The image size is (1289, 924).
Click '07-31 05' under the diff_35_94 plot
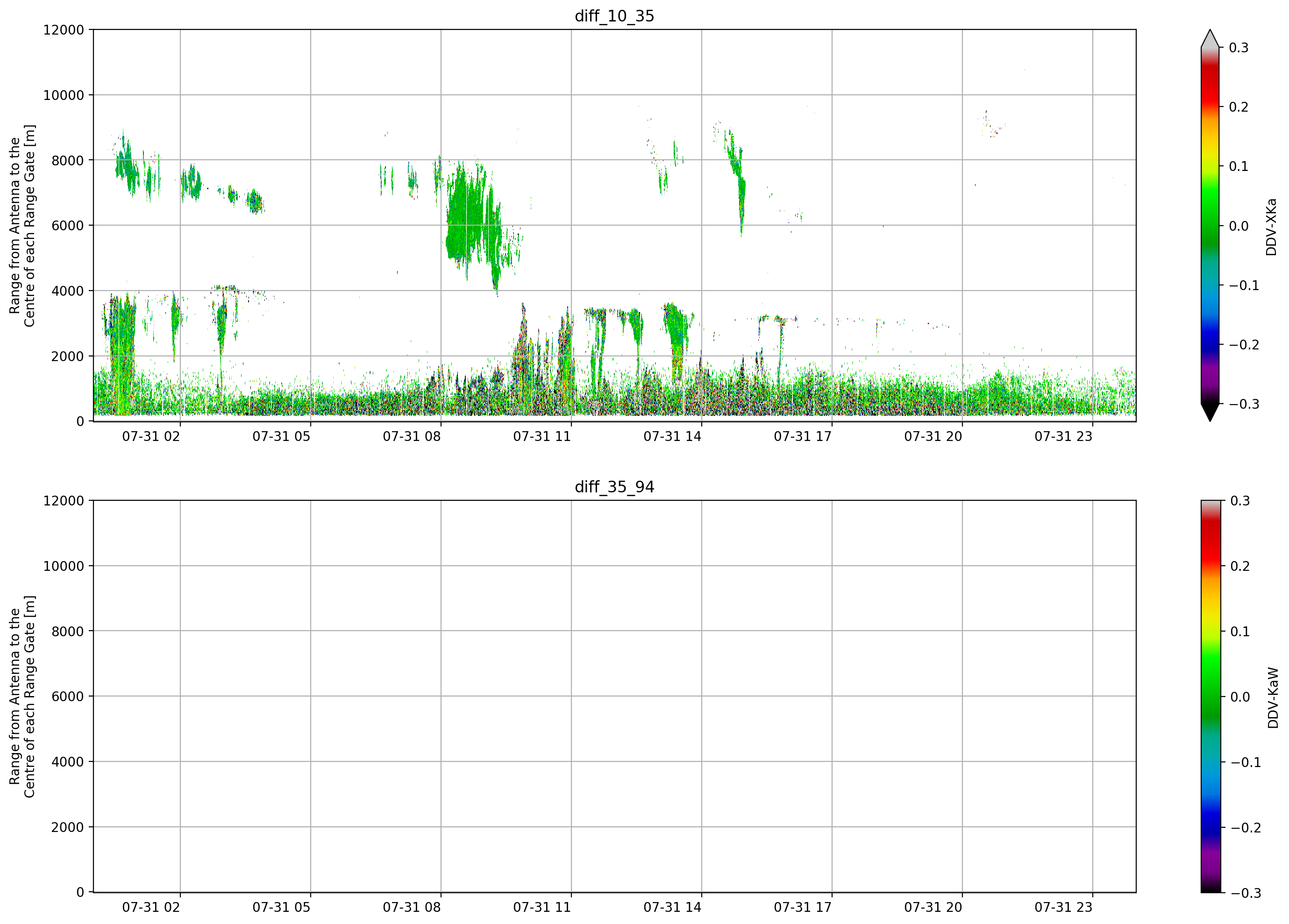point(281,908)
